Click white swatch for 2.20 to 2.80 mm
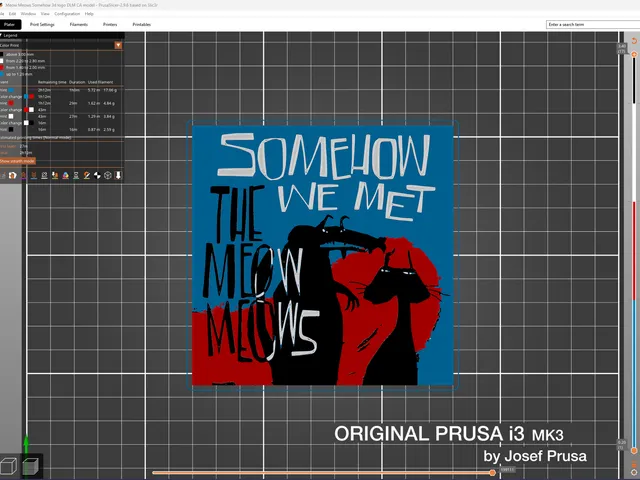This screenshot has height=480, width=640. click(2, 61)
